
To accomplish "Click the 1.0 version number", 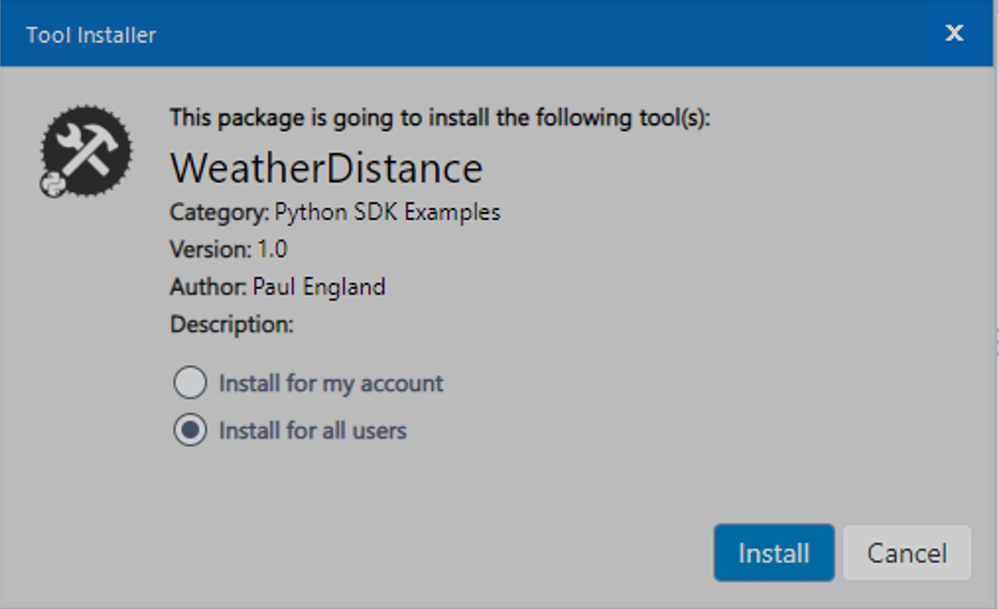I will (273, 249).
